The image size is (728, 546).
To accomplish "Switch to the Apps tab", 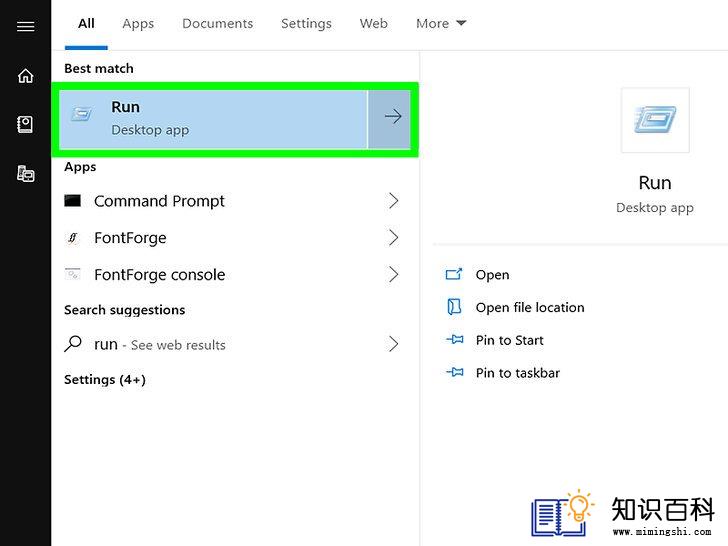I will [138, 24].
